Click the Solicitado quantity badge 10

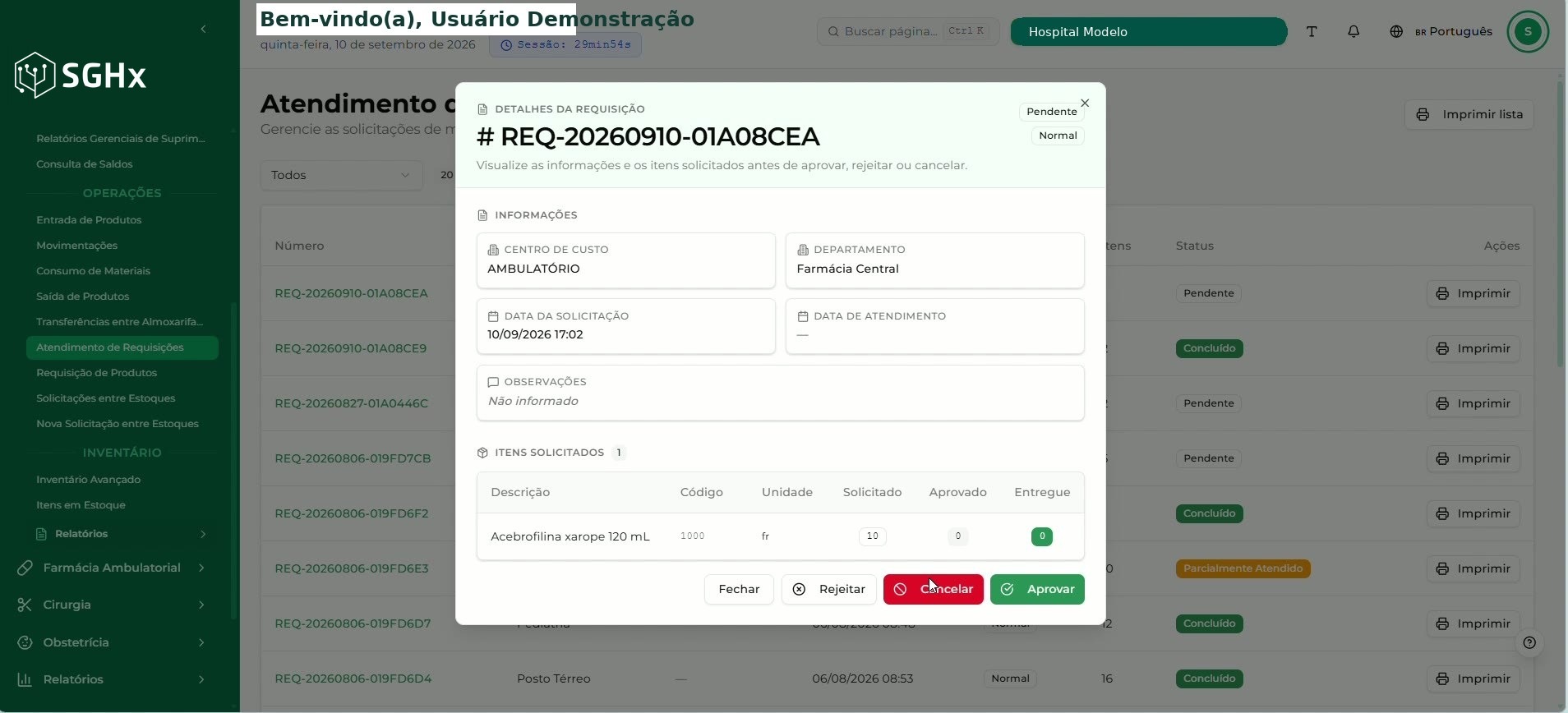[872, 536]
